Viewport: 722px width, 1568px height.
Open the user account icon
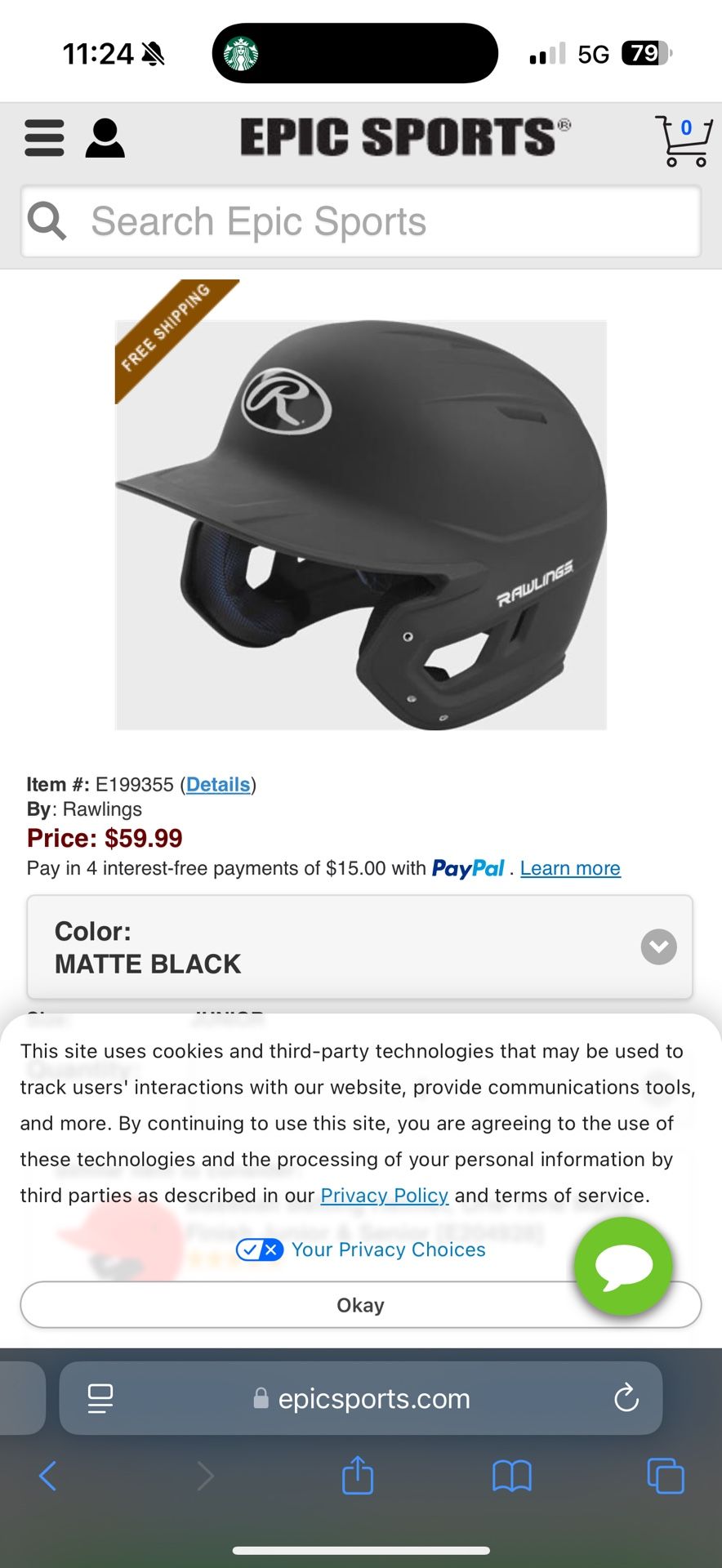coord(105,138)
